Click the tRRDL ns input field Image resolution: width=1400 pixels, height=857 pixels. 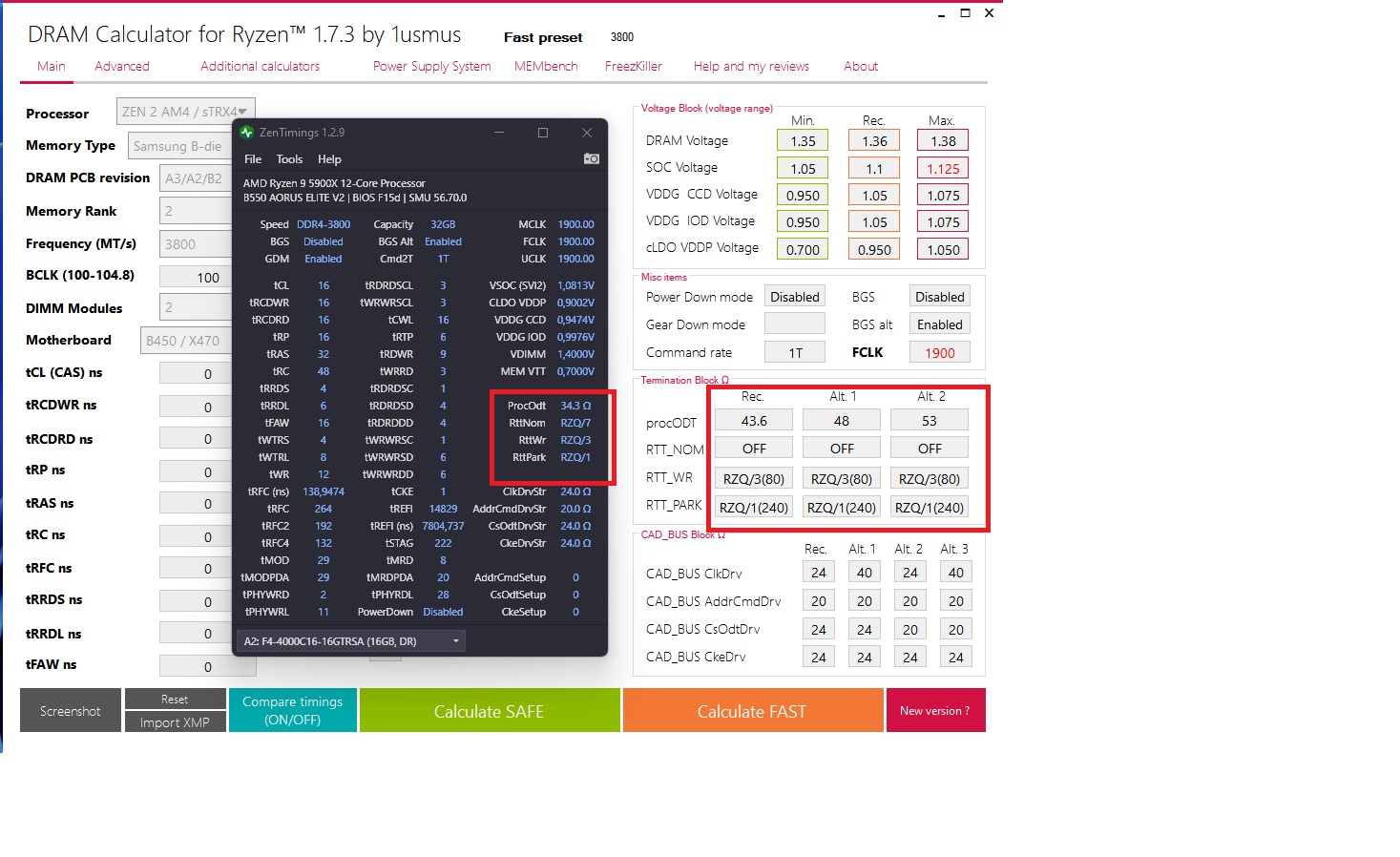[196, 634]
